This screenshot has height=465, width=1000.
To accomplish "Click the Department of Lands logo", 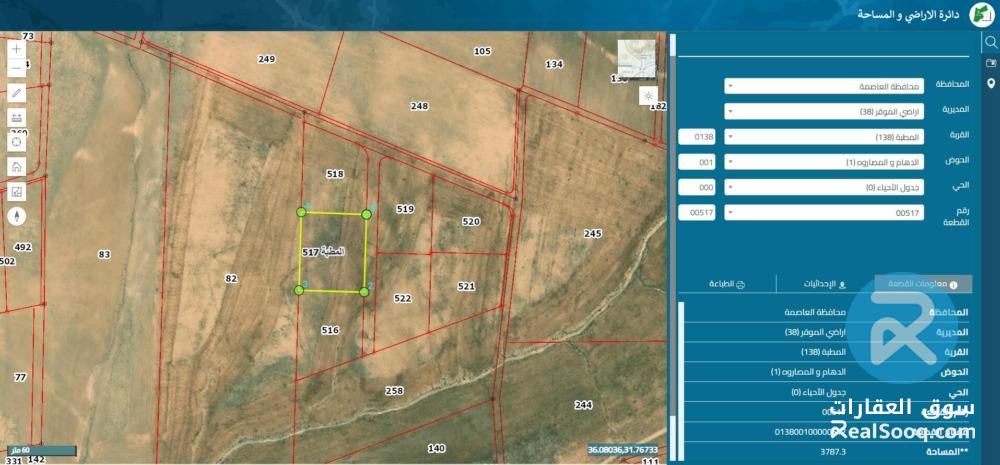I will (x=980, y=15).
